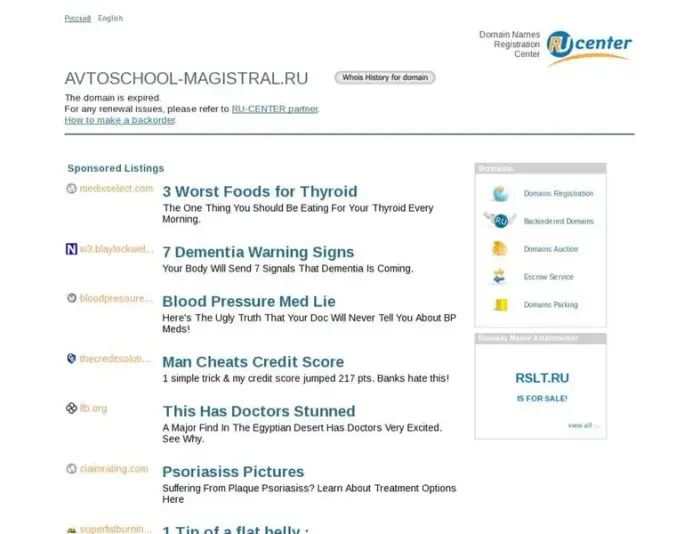Switch language to Русский
Viewport: 700px width, 534px height.
coord(77,18)
